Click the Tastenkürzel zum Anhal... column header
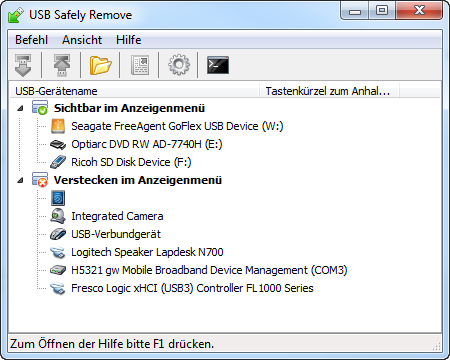 pos(329,91)
